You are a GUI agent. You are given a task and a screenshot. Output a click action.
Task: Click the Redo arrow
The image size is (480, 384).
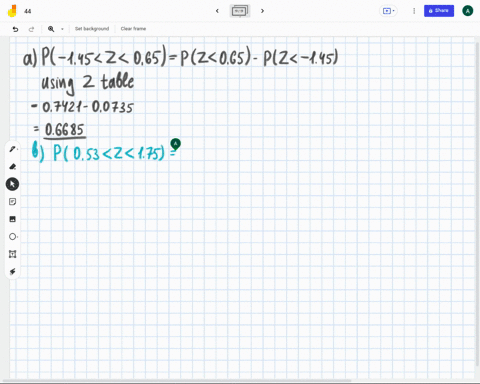tap(31, 29)
